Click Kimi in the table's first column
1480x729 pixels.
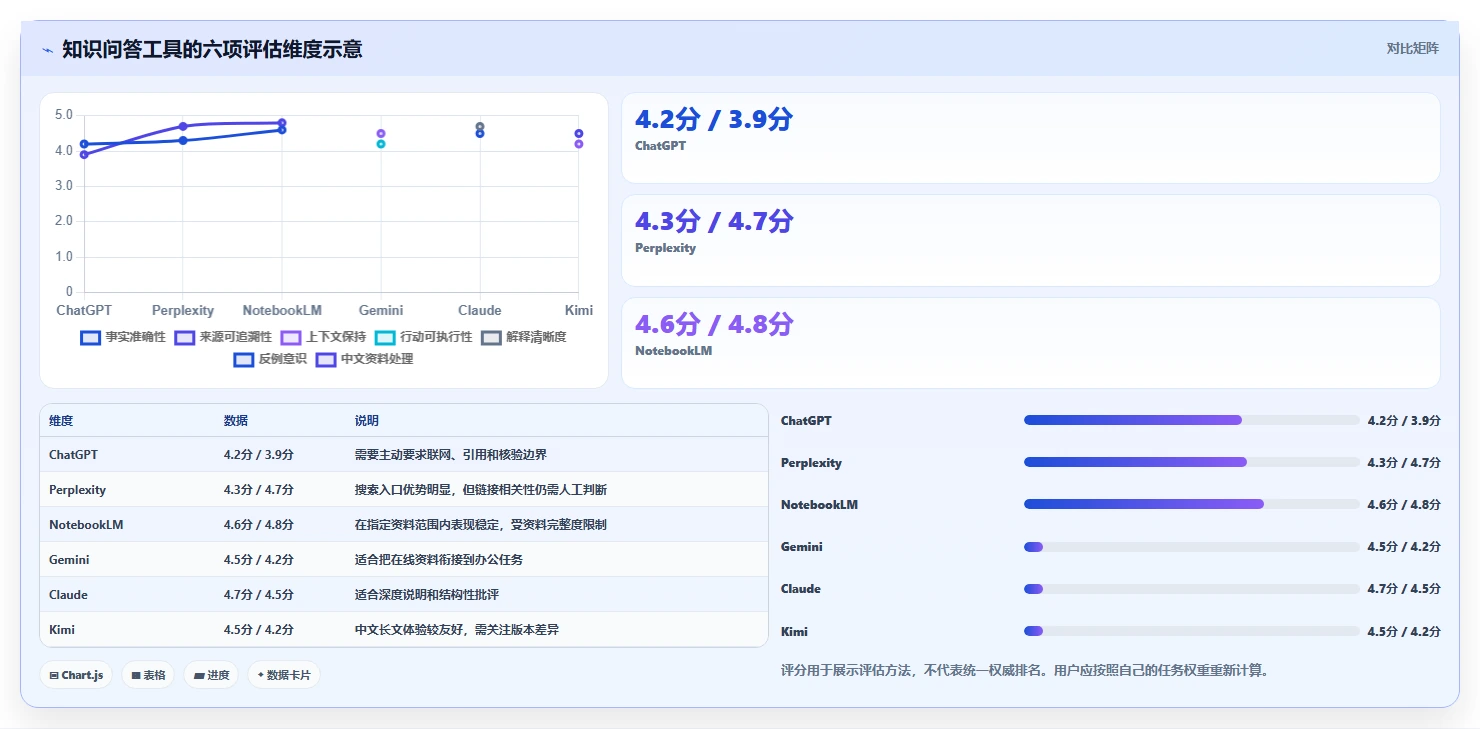tap(62, 630)
